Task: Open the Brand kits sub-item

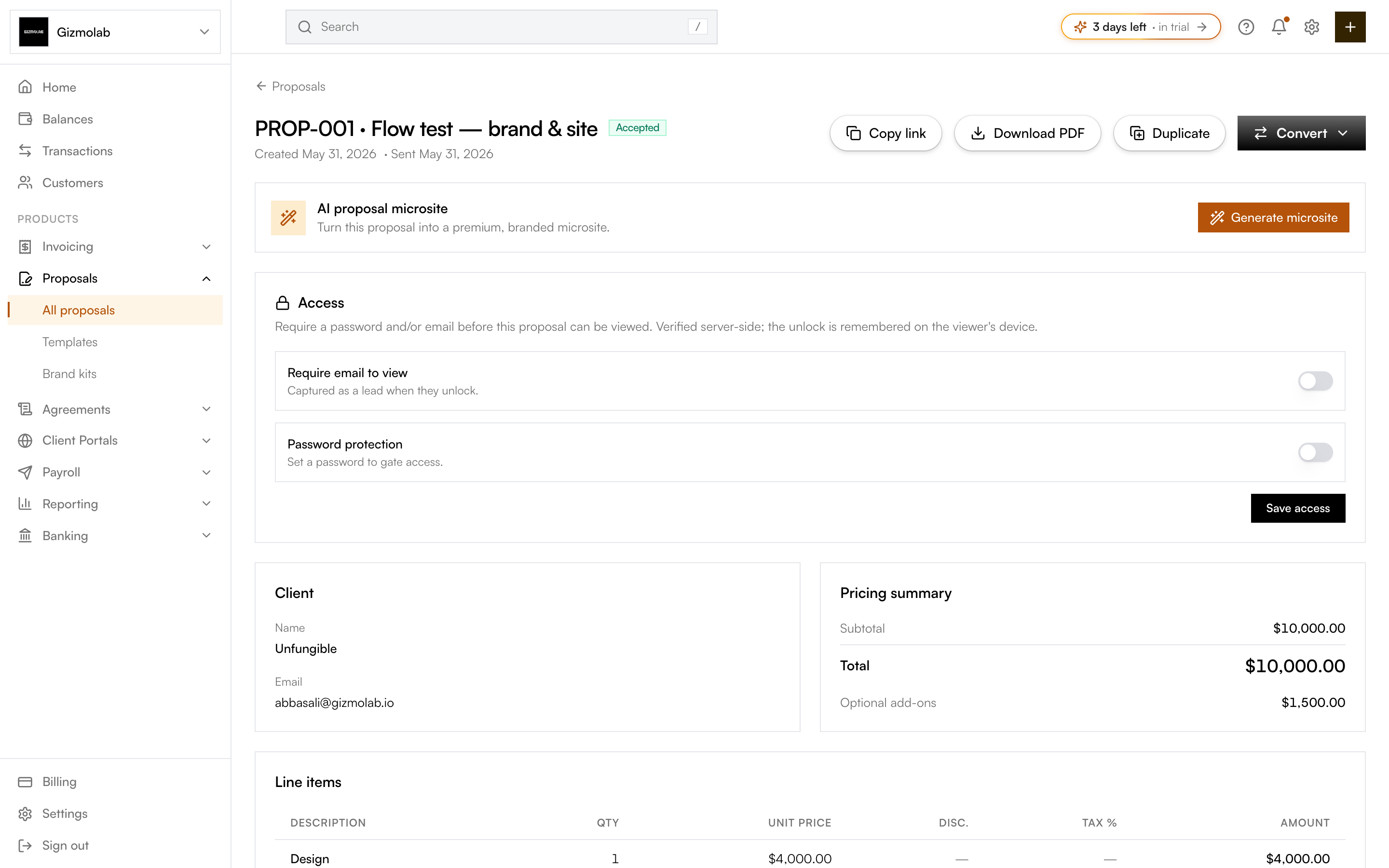Action: pyautogui.click(x=69, y=374)
